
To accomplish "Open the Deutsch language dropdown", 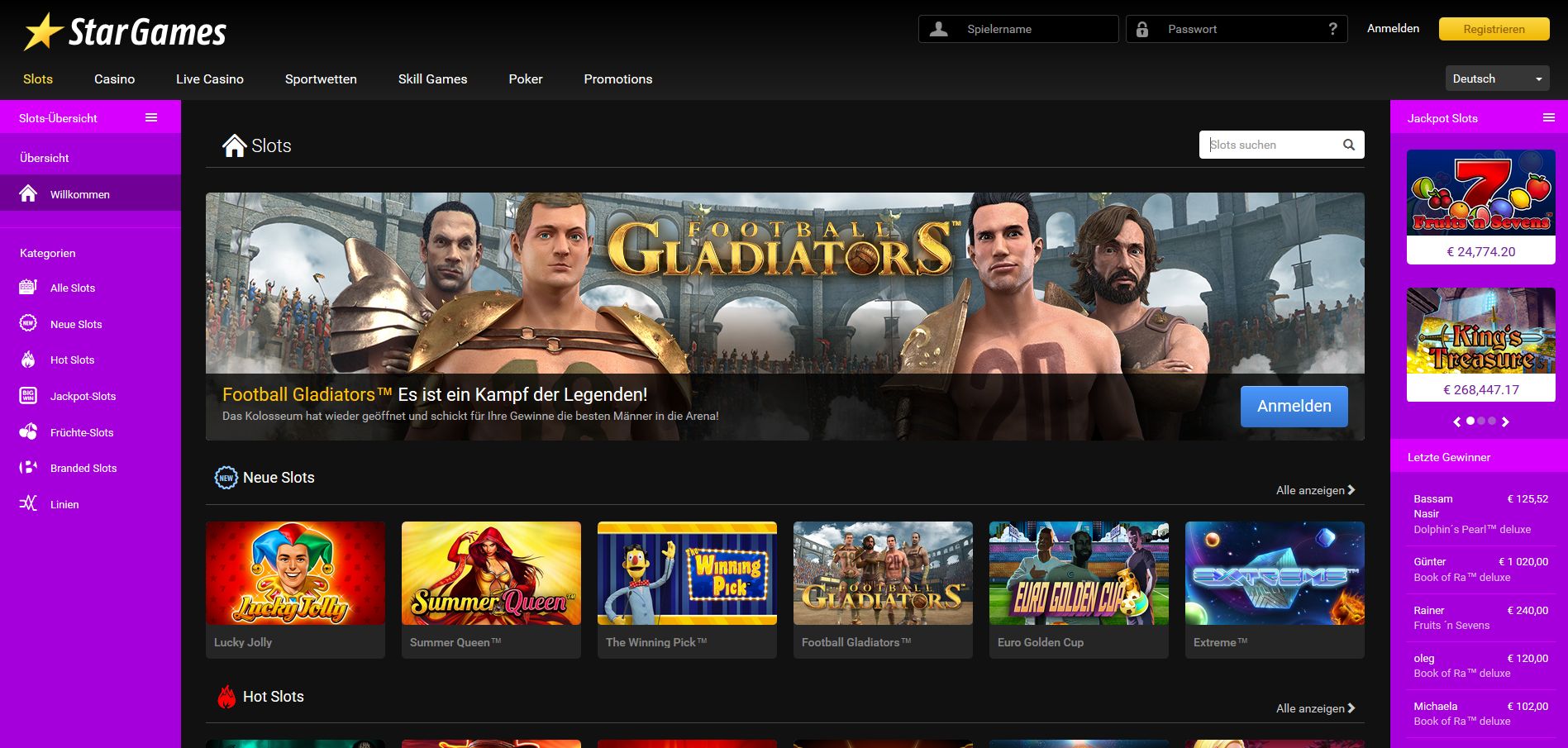I will pos(1497,79).
